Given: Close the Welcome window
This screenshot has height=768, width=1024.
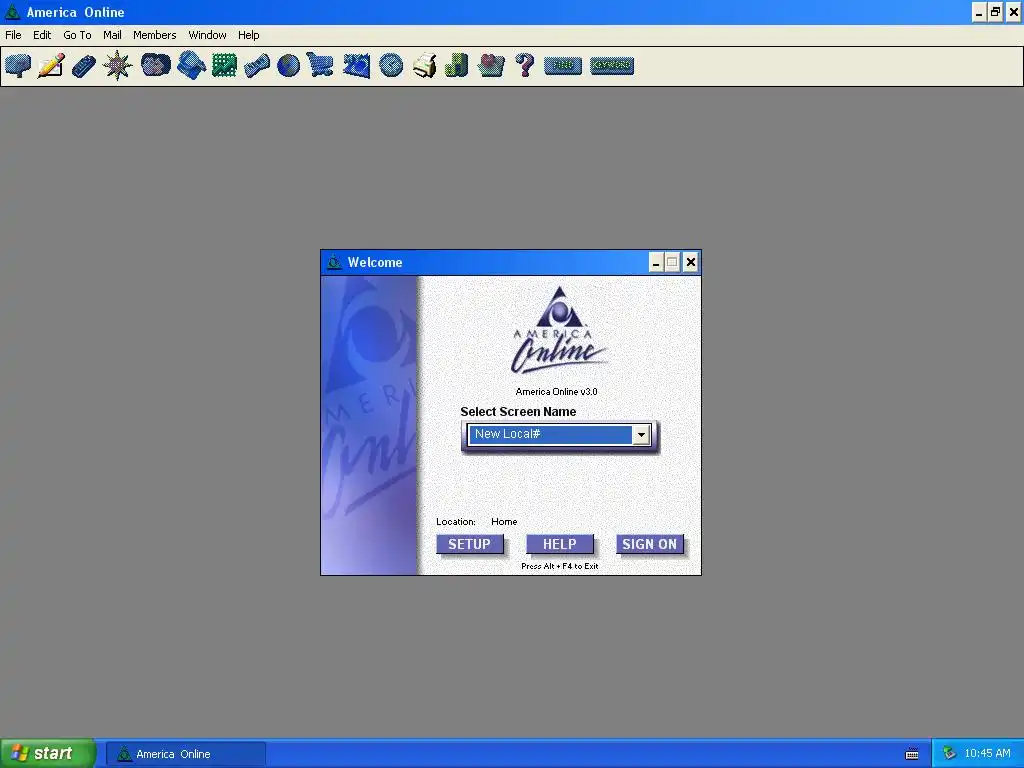Looking at the screenshot, I should point(690,263).
